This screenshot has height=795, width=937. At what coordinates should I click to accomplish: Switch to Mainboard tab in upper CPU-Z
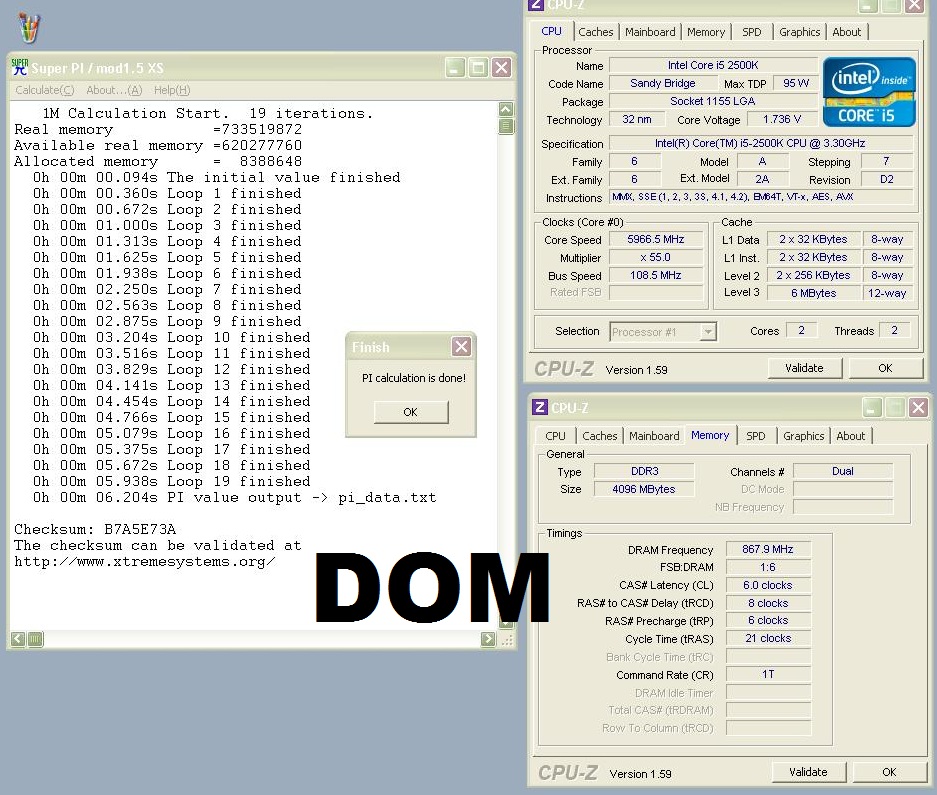pos(650,32)
